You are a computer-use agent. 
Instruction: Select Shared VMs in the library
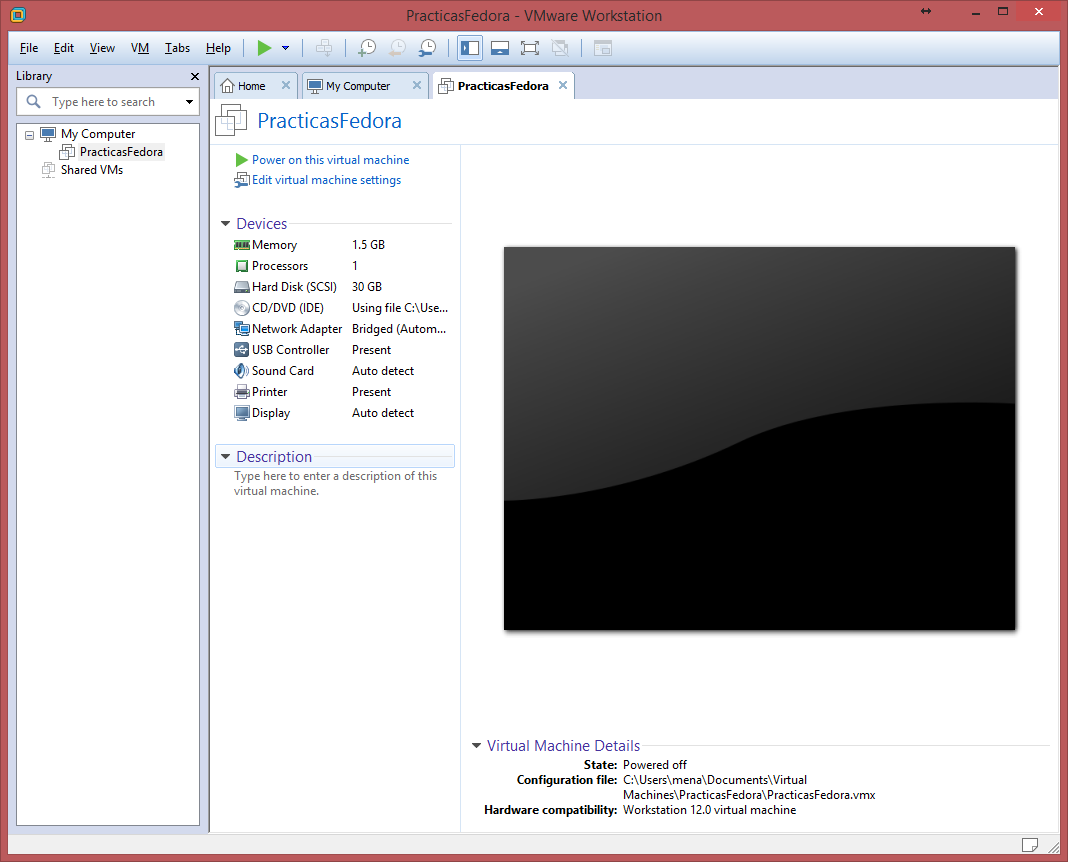pos(92,170)
